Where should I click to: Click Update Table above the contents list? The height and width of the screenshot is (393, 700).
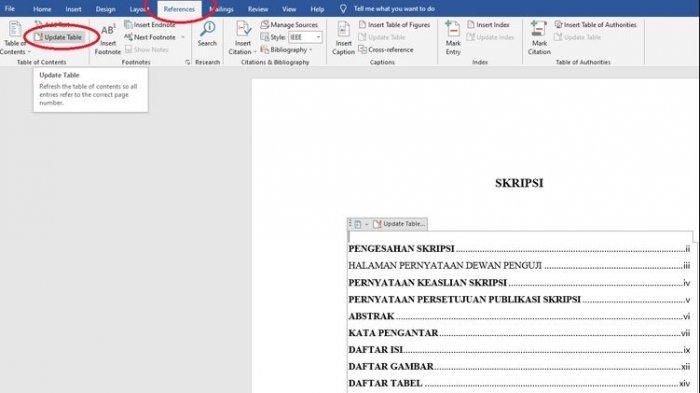(399, 224)
